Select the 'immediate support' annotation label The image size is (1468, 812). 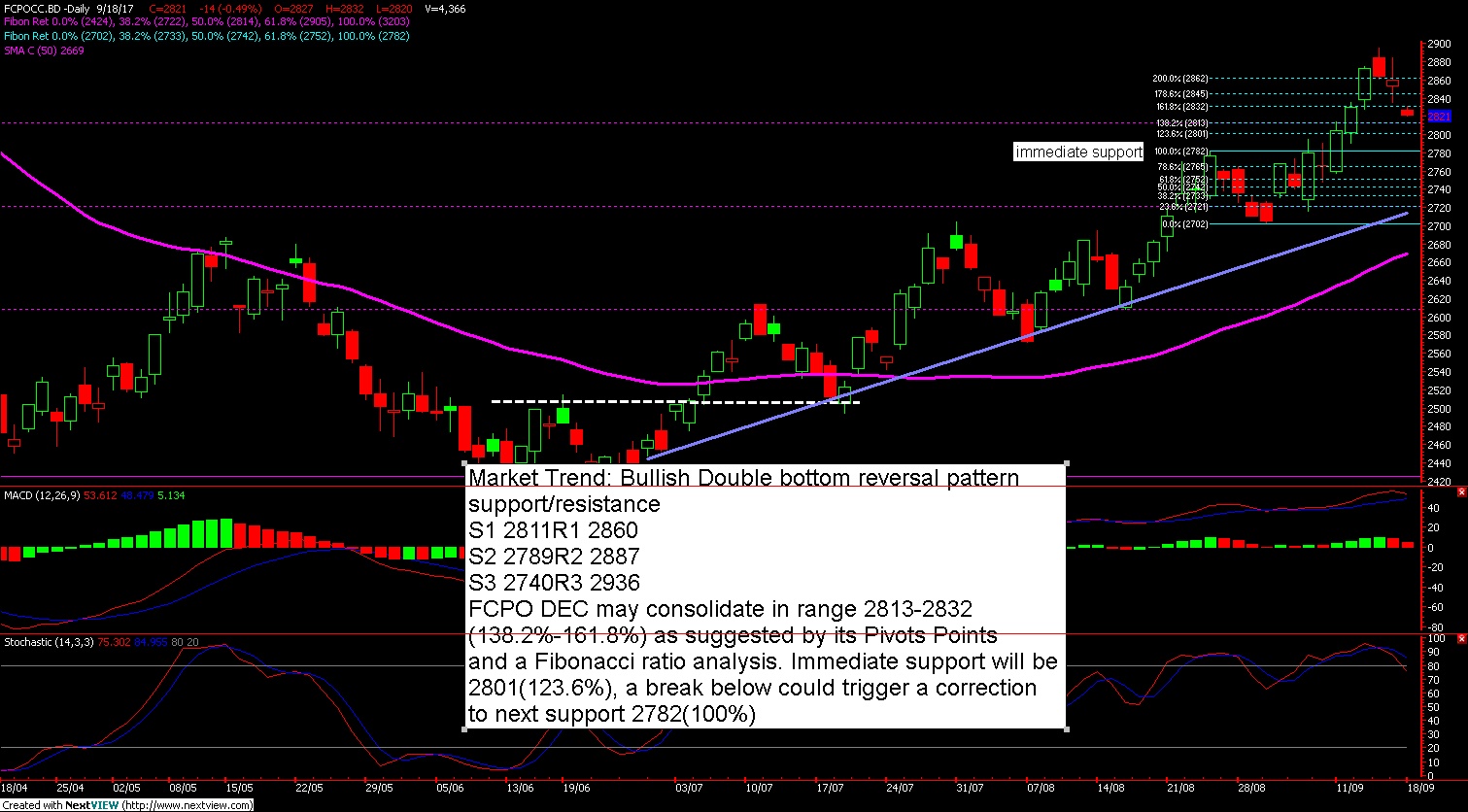point(1078,152)
